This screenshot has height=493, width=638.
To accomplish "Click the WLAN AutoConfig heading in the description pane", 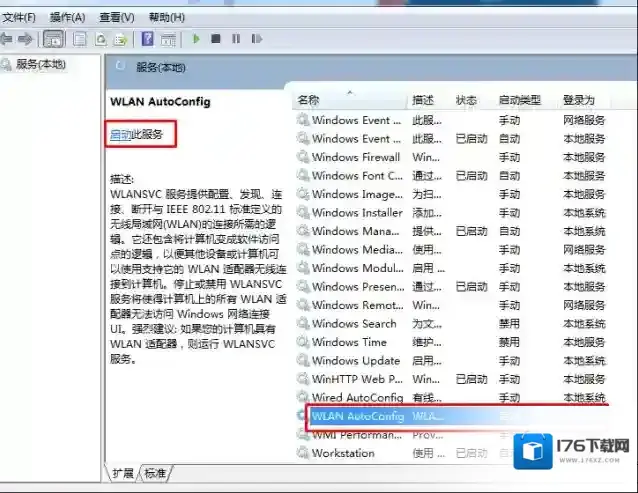I will (x=160, y=102).
